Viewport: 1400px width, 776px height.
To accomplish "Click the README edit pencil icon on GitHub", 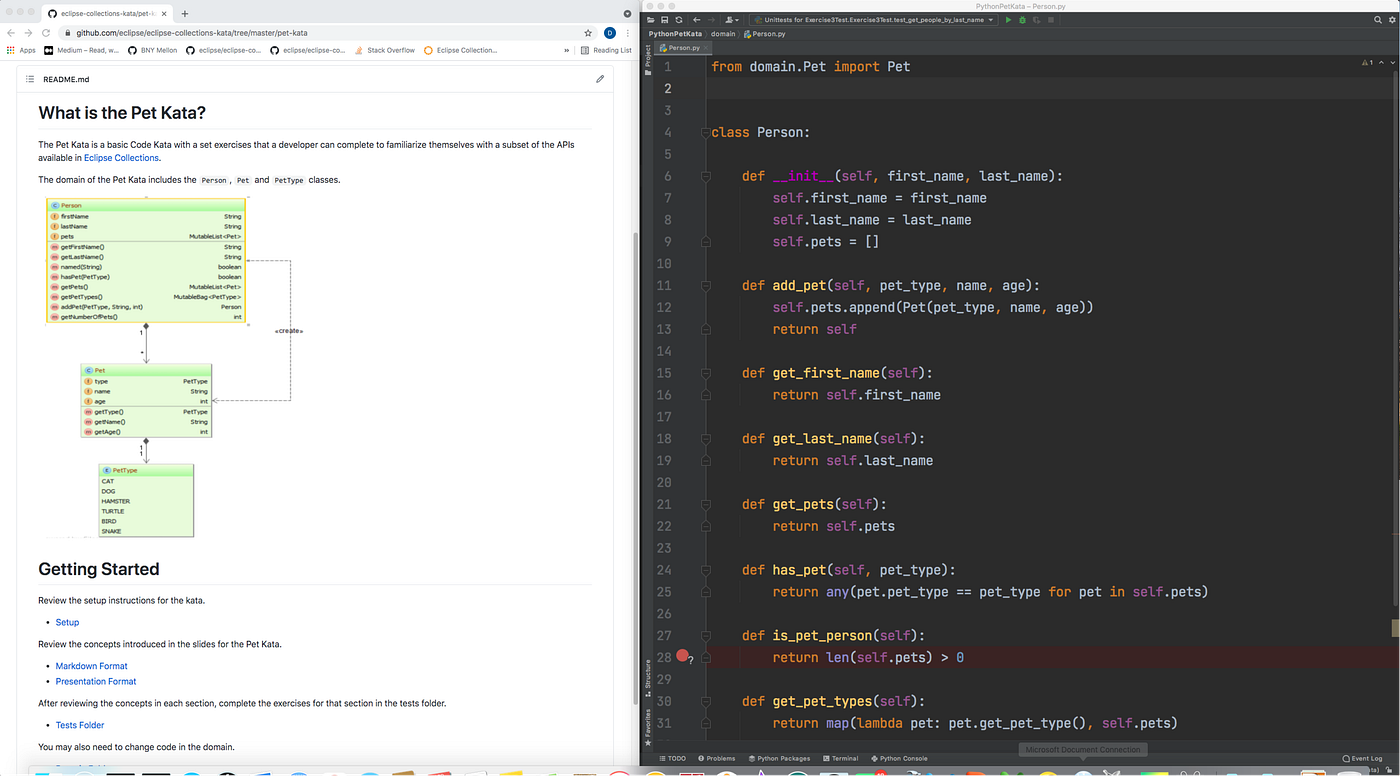I will point(600,79).
